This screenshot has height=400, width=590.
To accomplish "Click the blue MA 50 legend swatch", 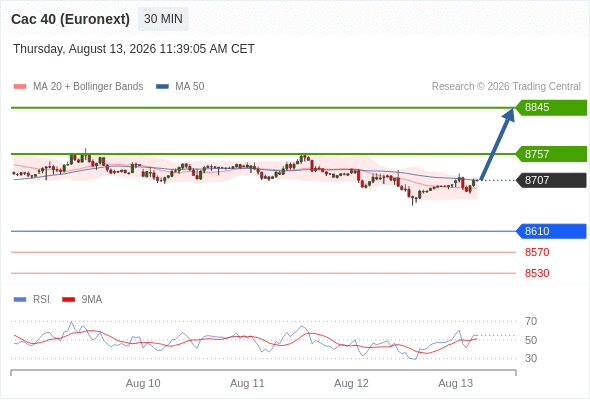I will (x=162, y=87).
